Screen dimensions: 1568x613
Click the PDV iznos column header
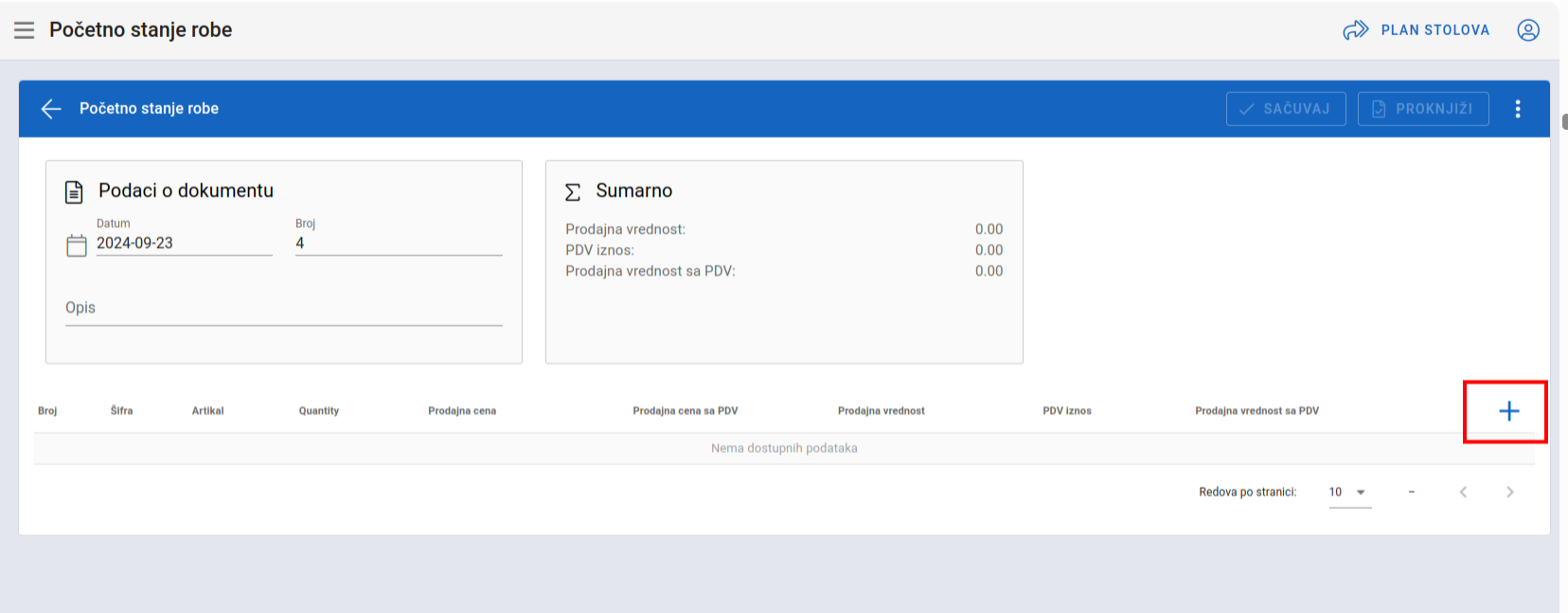coord(1067,411)
